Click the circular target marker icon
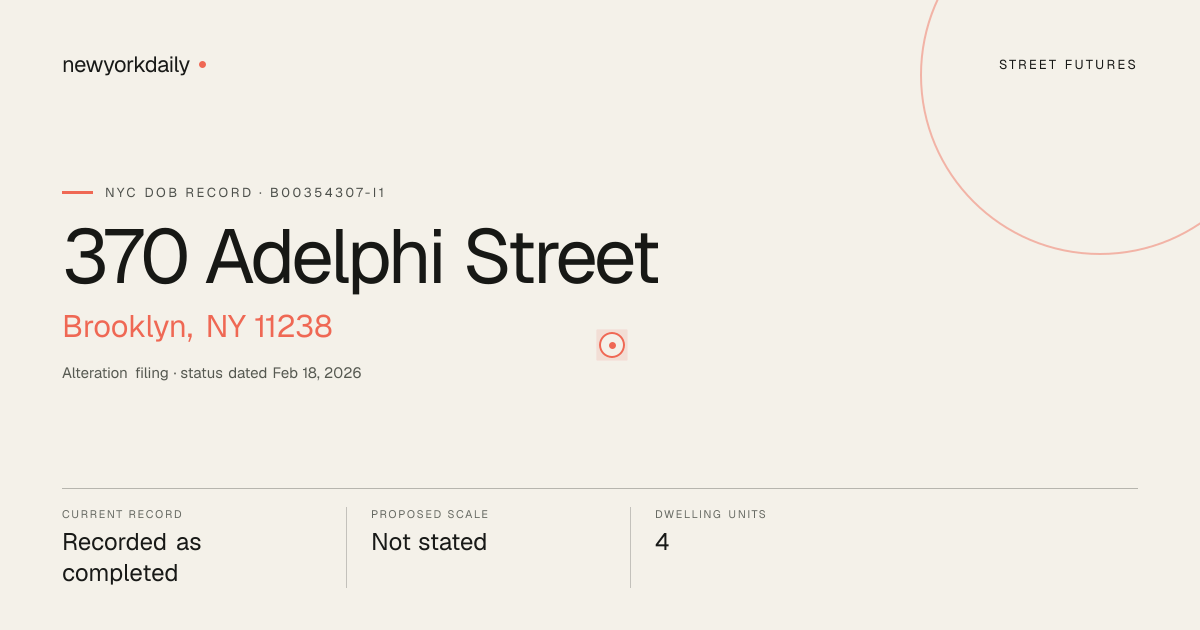 (x=612, y=345)
